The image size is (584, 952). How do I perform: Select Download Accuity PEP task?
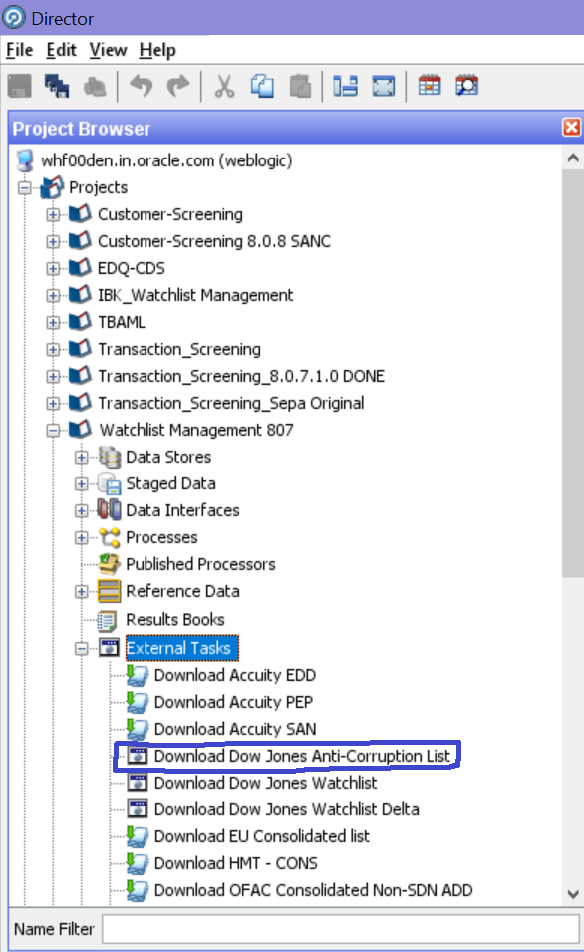click(x=233, y=702)
